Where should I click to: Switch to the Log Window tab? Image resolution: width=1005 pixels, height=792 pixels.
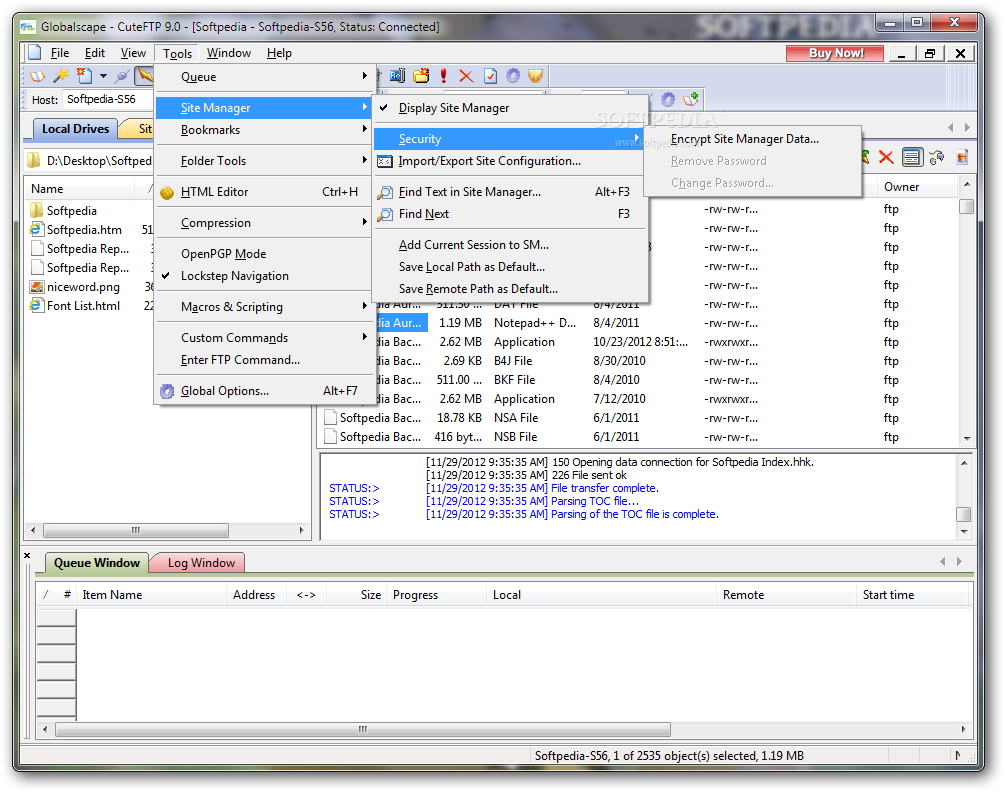tap(201, 563)
